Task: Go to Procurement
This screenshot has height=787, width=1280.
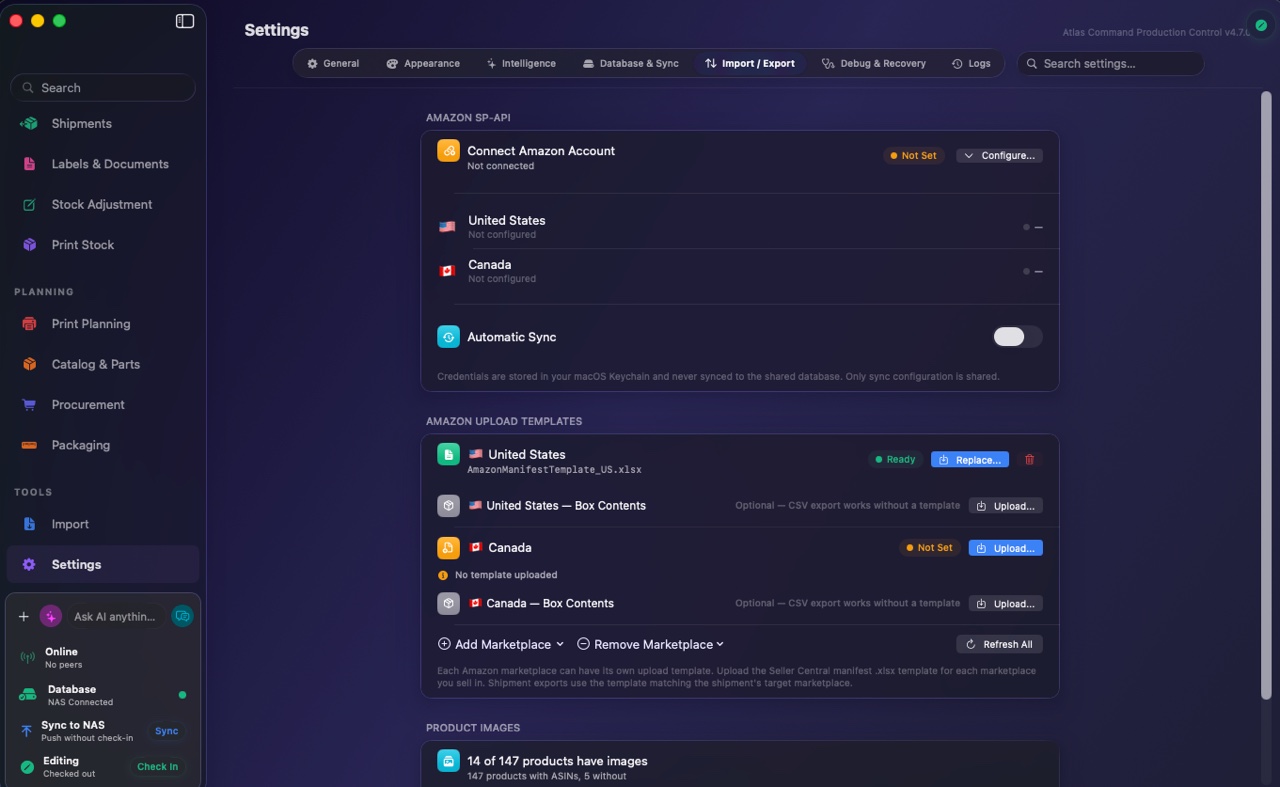Action: [103, 405]
